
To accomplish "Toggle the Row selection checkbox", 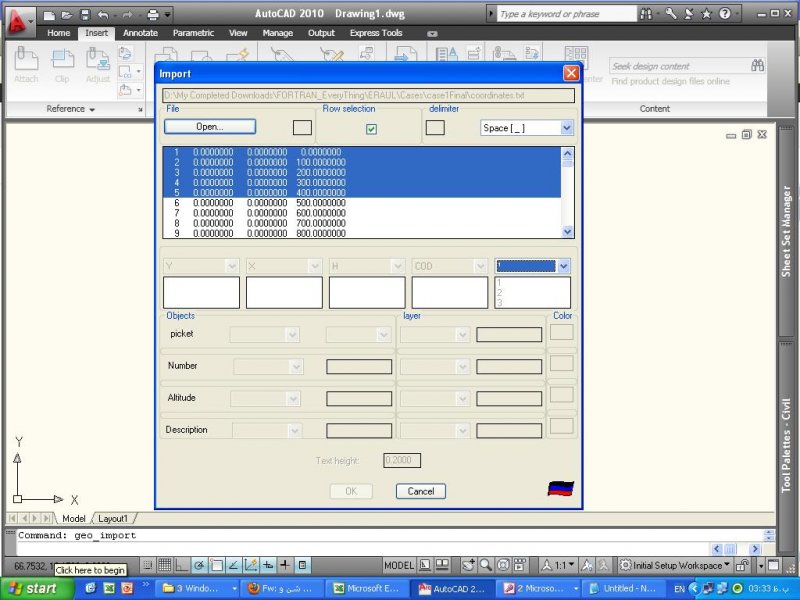I will [x=371, y=129].
